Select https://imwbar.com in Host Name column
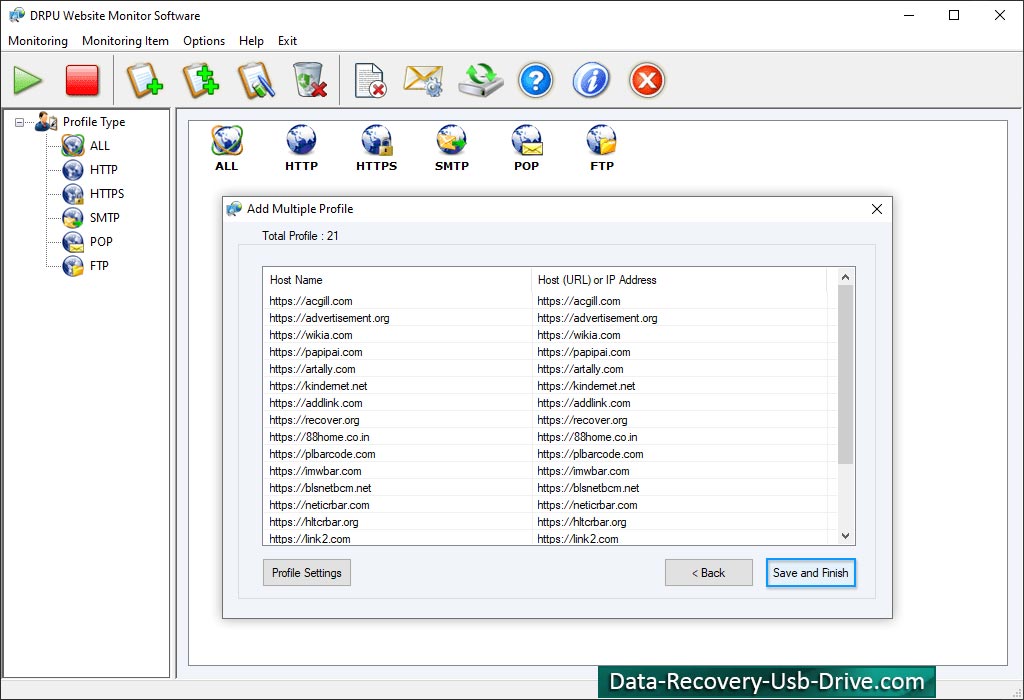 tap(315, 471)
